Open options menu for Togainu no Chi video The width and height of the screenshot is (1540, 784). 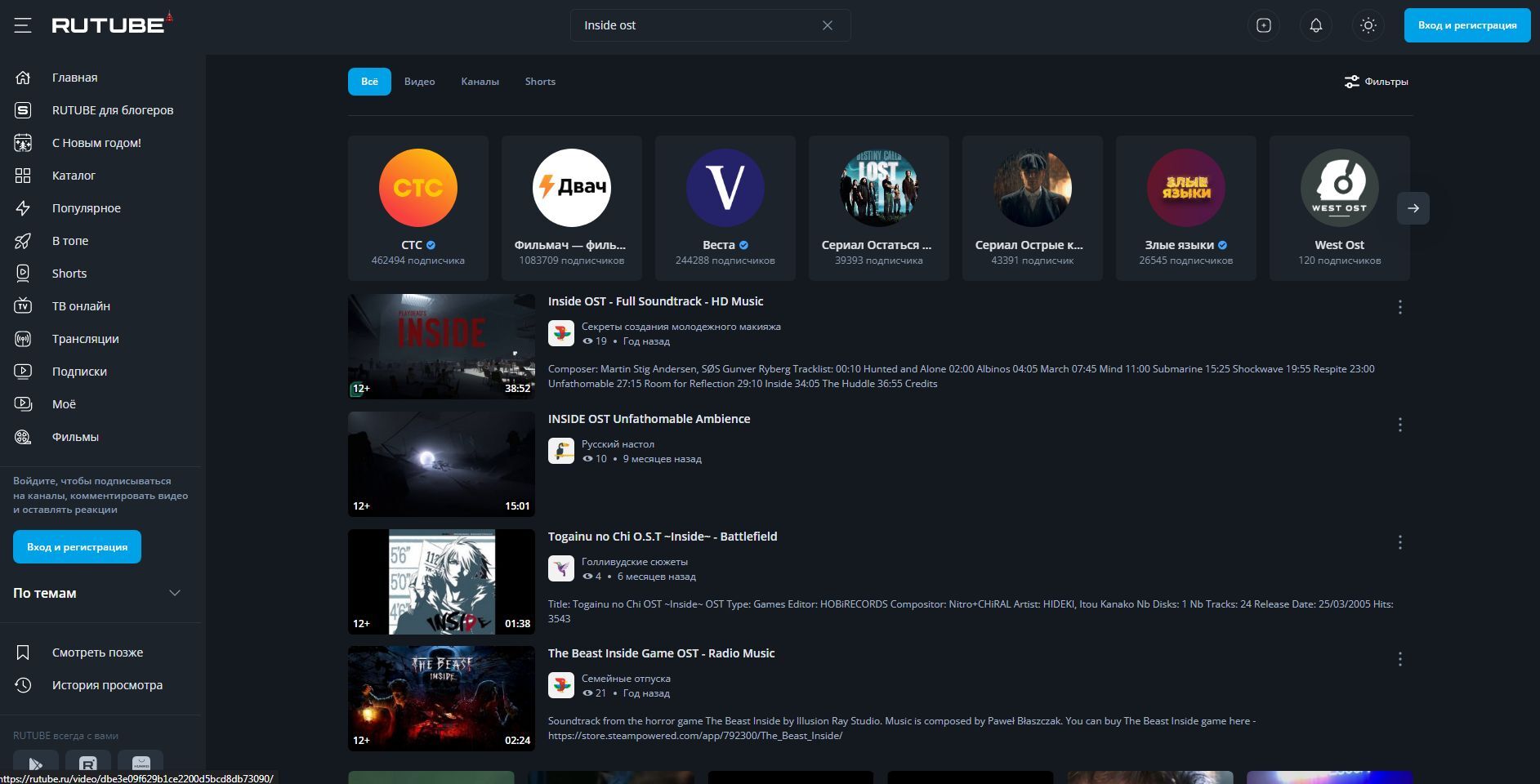point(1400,542)
